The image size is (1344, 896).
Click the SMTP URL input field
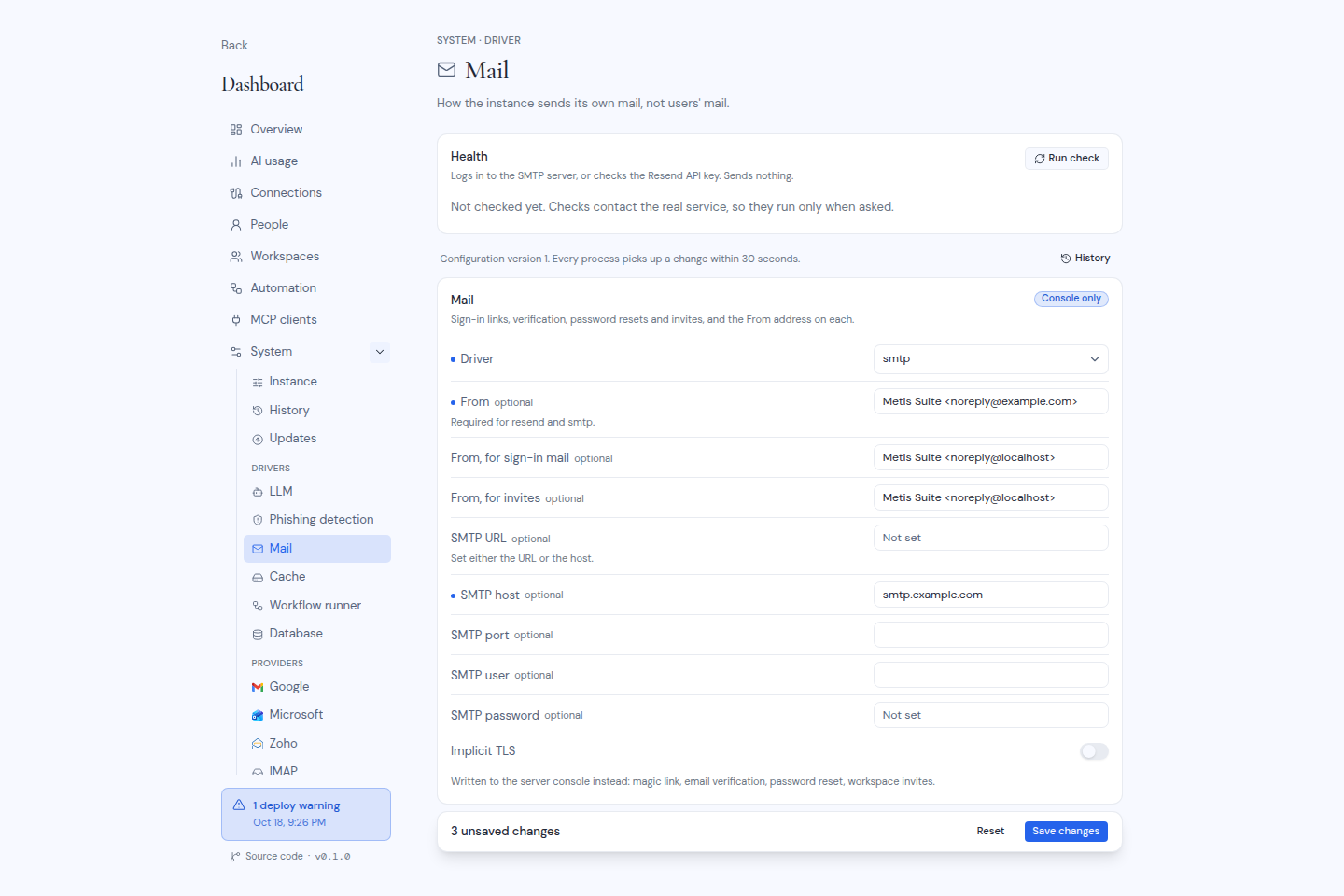tap(991, 539)
